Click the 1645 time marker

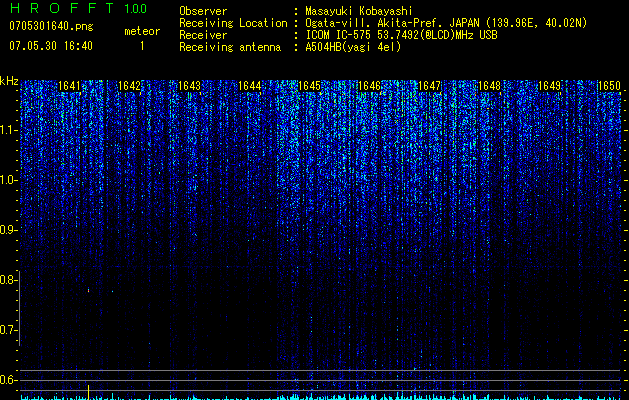click(x=310, y=86)
